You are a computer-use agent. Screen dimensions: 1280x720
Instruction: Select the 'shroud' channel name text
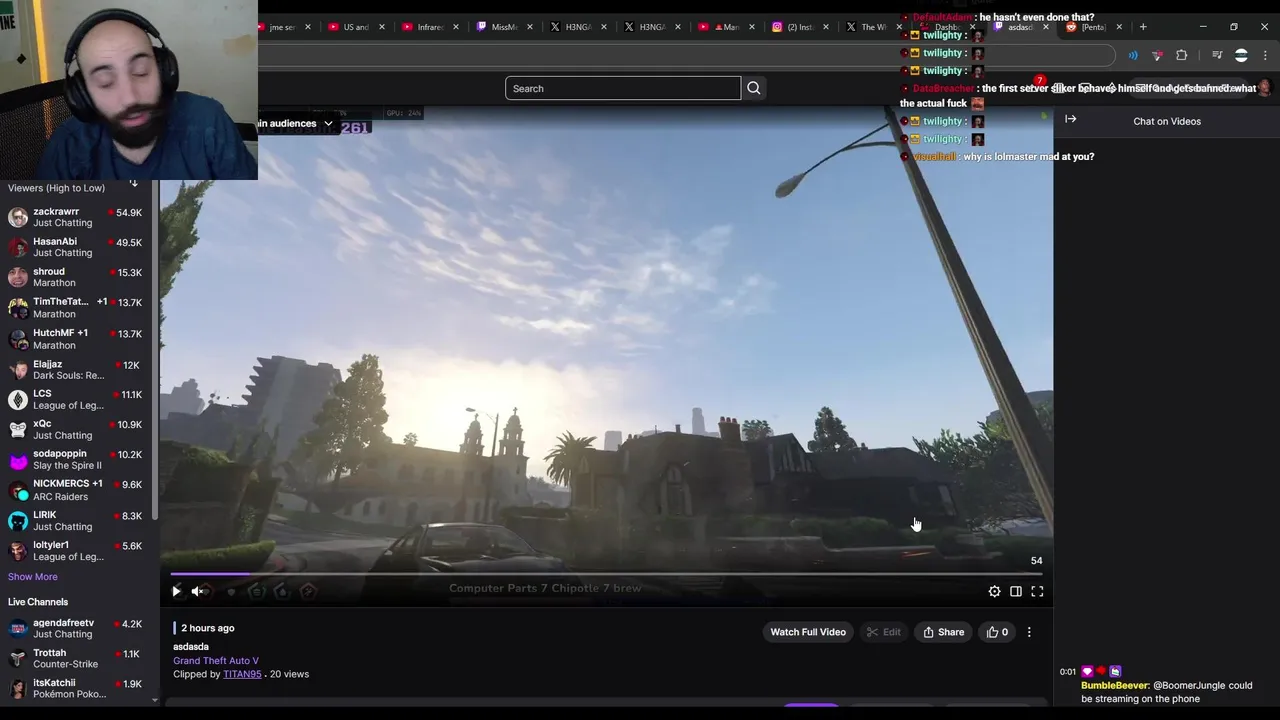[x=49, y=272]
